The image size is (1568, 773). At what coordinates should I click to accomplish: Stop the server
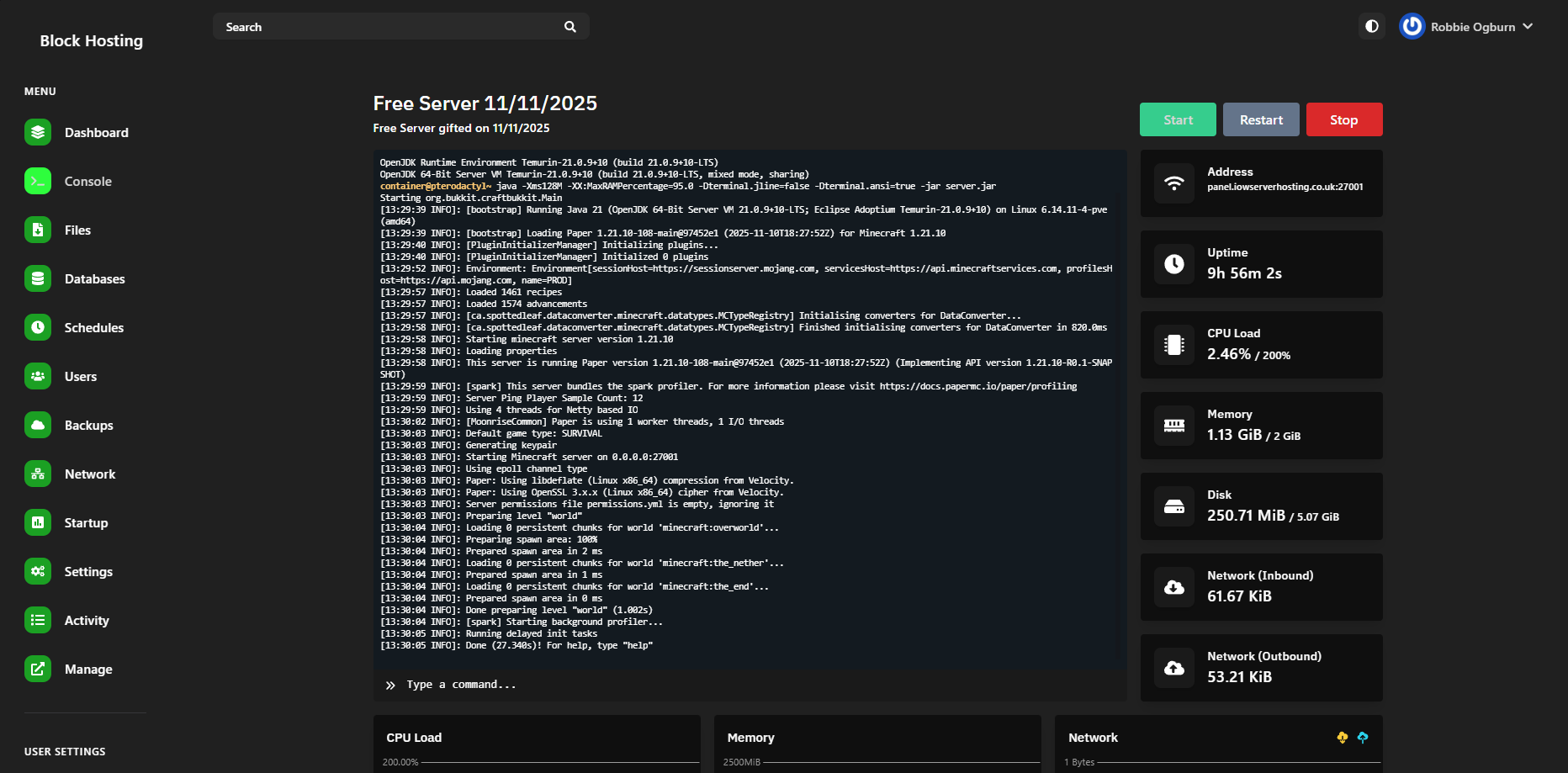[x=1344, y=119]
